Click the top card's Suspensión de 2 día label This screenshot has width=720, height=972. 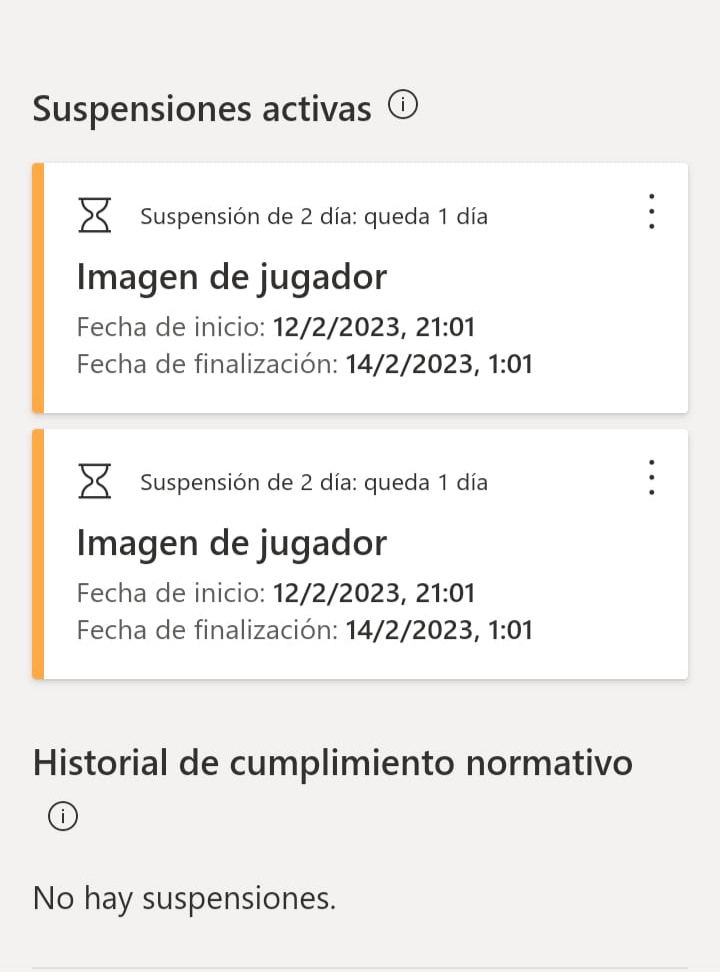tap(313, 216)
